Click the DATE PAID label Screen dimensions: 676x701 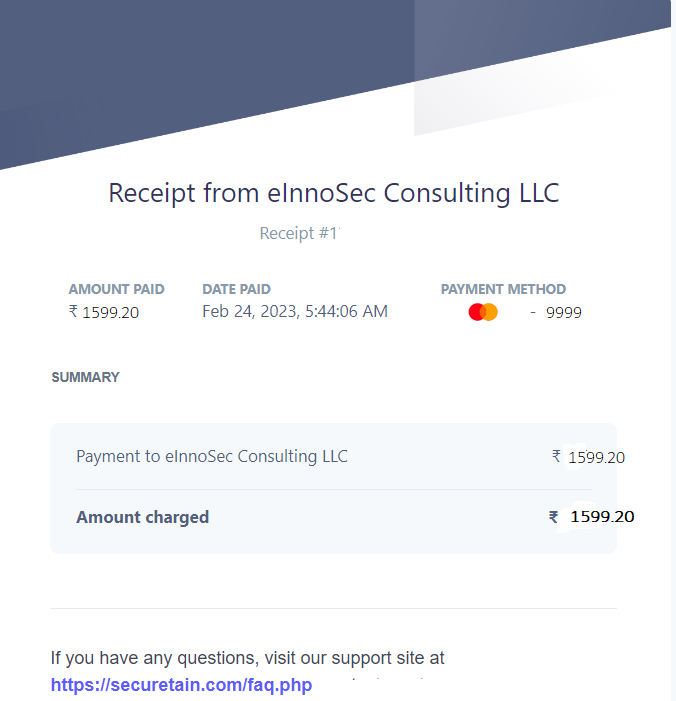pyautogui.click(x=236, y=289)
